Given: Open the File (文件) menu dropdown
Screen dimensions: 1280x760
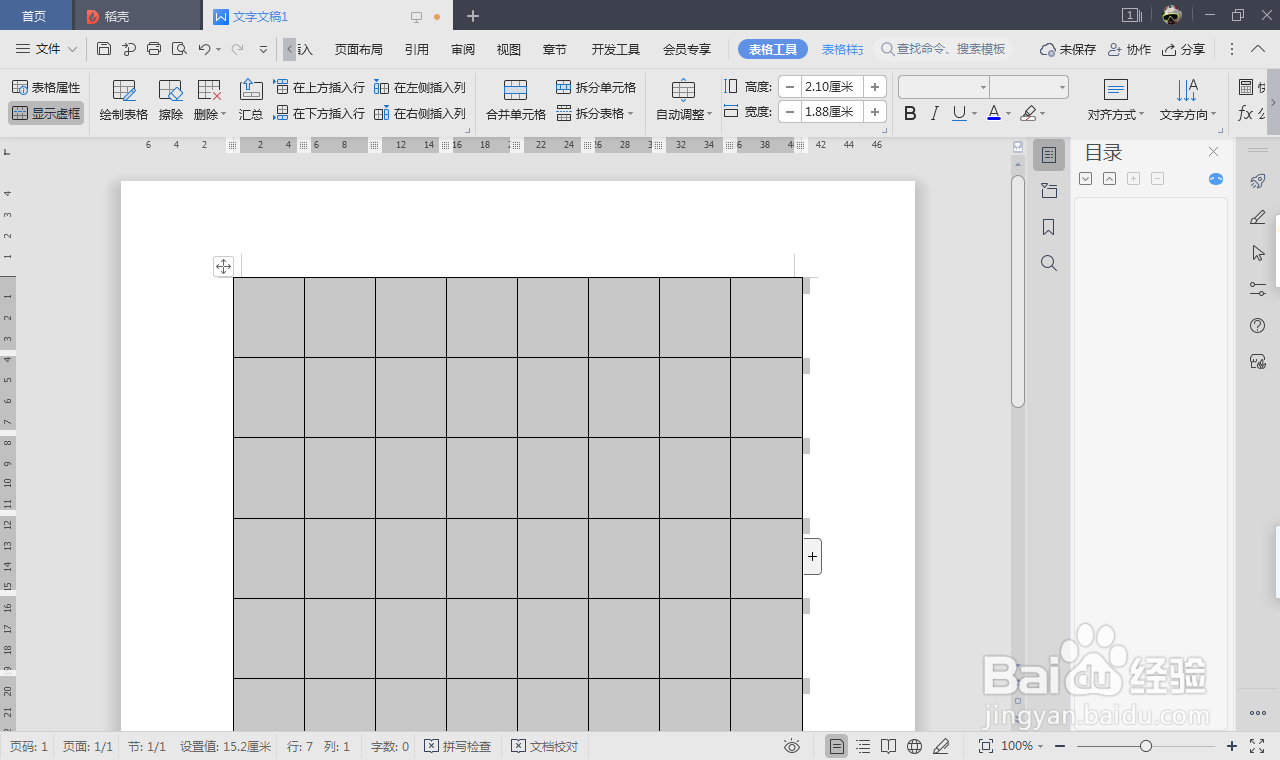Looking at the screenshot, I should coord(47,48).
